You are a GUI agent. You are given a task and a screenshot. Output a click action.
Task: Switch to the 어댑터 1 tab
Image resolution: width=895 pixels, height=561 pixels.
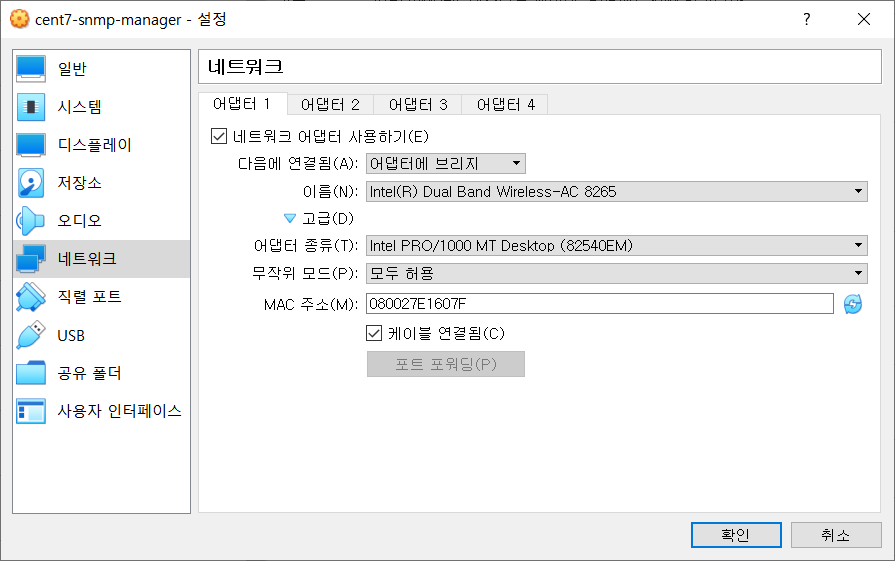tap(242, 103)
